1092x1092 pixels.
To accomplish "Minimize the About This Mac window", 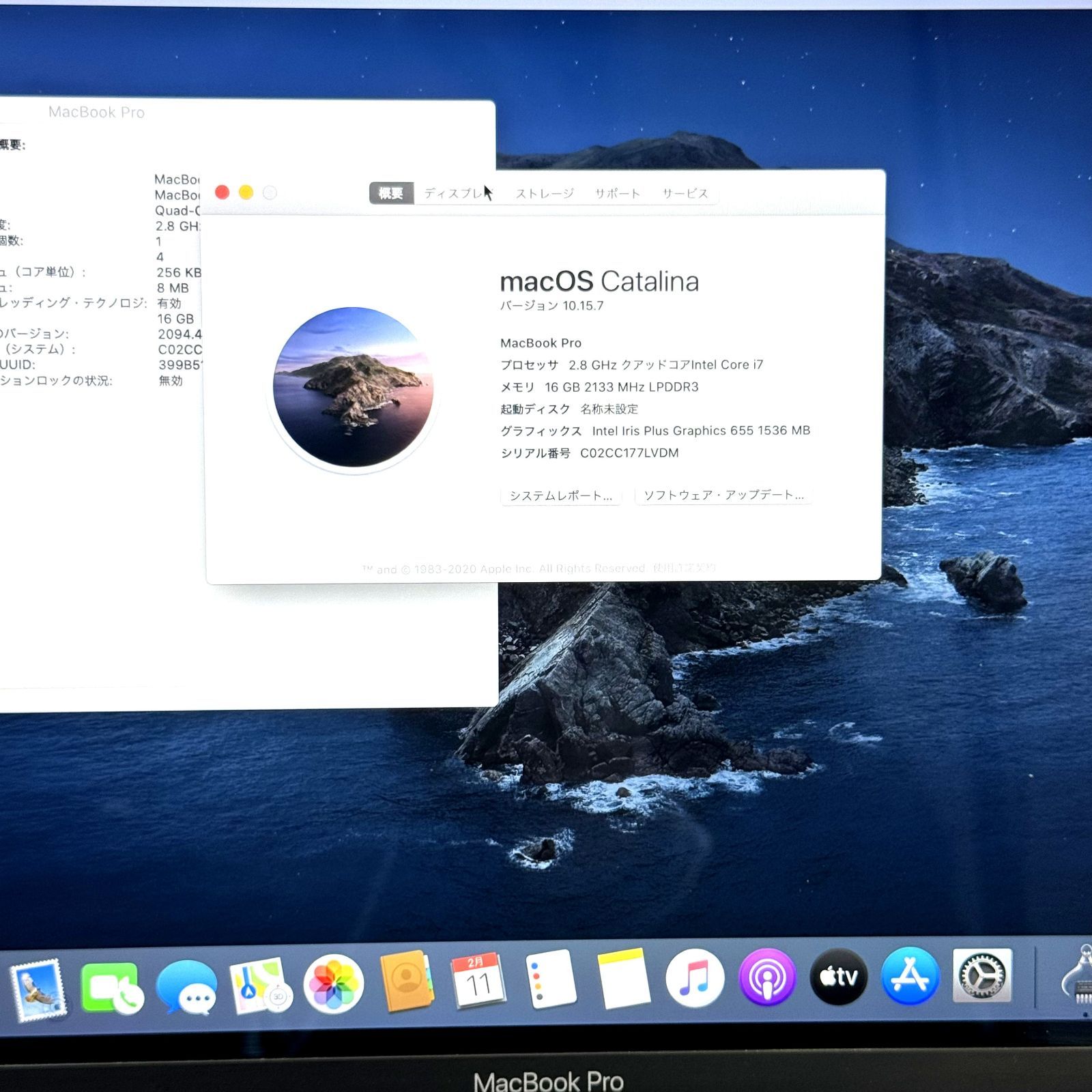I will (246, 192).
